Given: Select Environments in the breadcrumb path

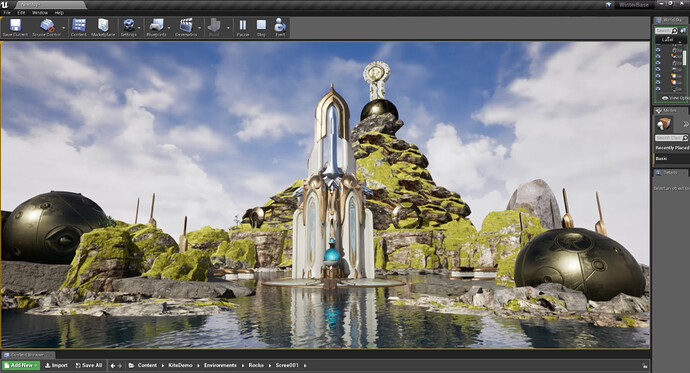Looking at the screenshot, I should click(220, 366).
